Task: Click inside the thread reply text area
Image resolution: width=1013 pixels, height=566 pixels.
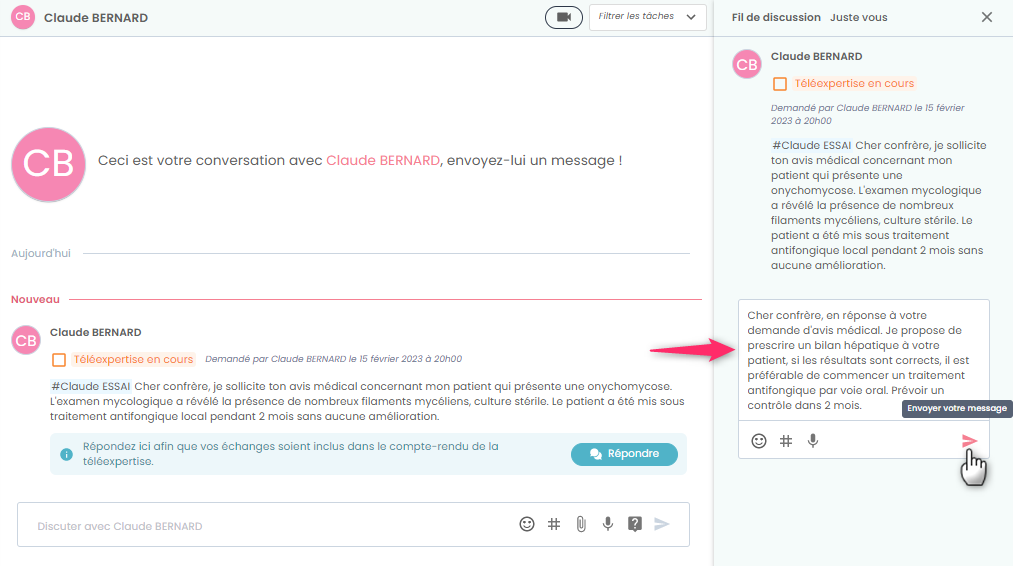Action: point(862,360)
